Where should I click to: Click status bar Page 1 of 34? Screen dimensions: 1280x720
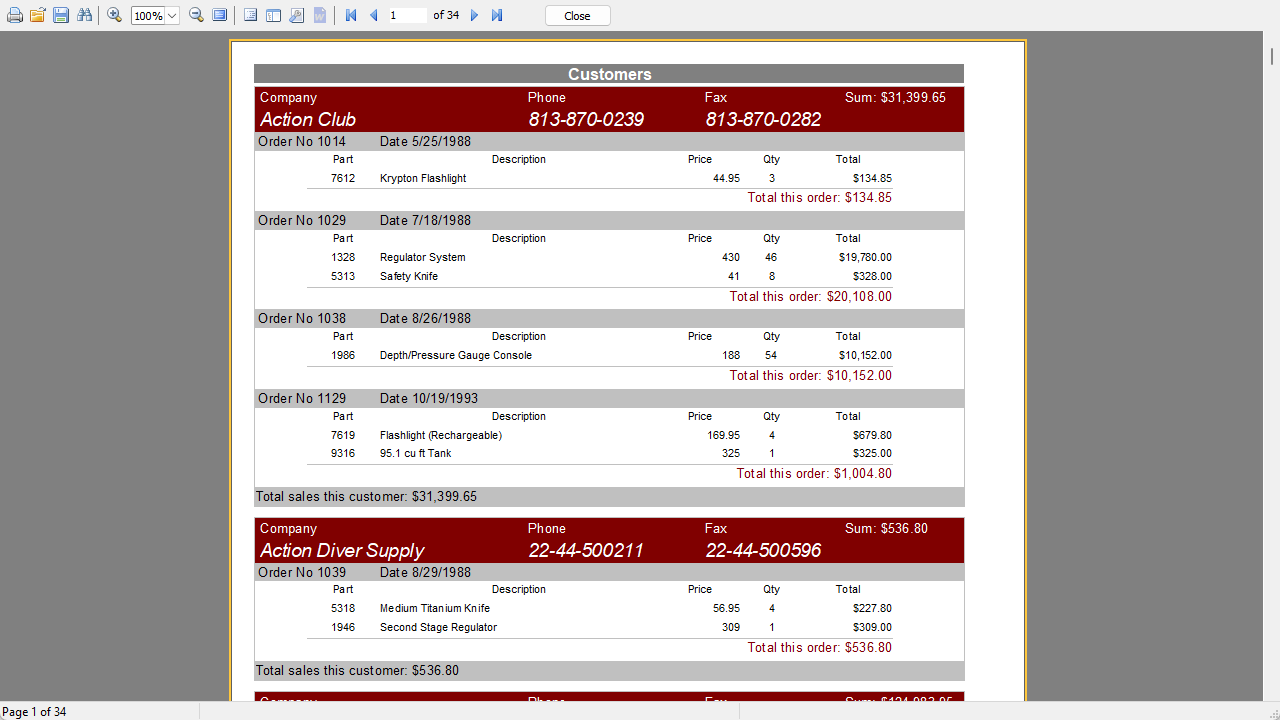34,712
